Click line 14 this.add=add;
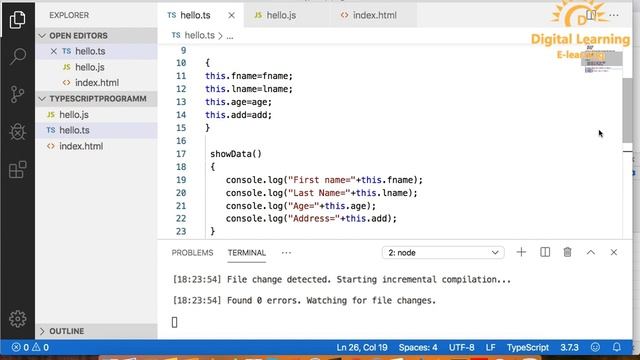 point(238,115)
